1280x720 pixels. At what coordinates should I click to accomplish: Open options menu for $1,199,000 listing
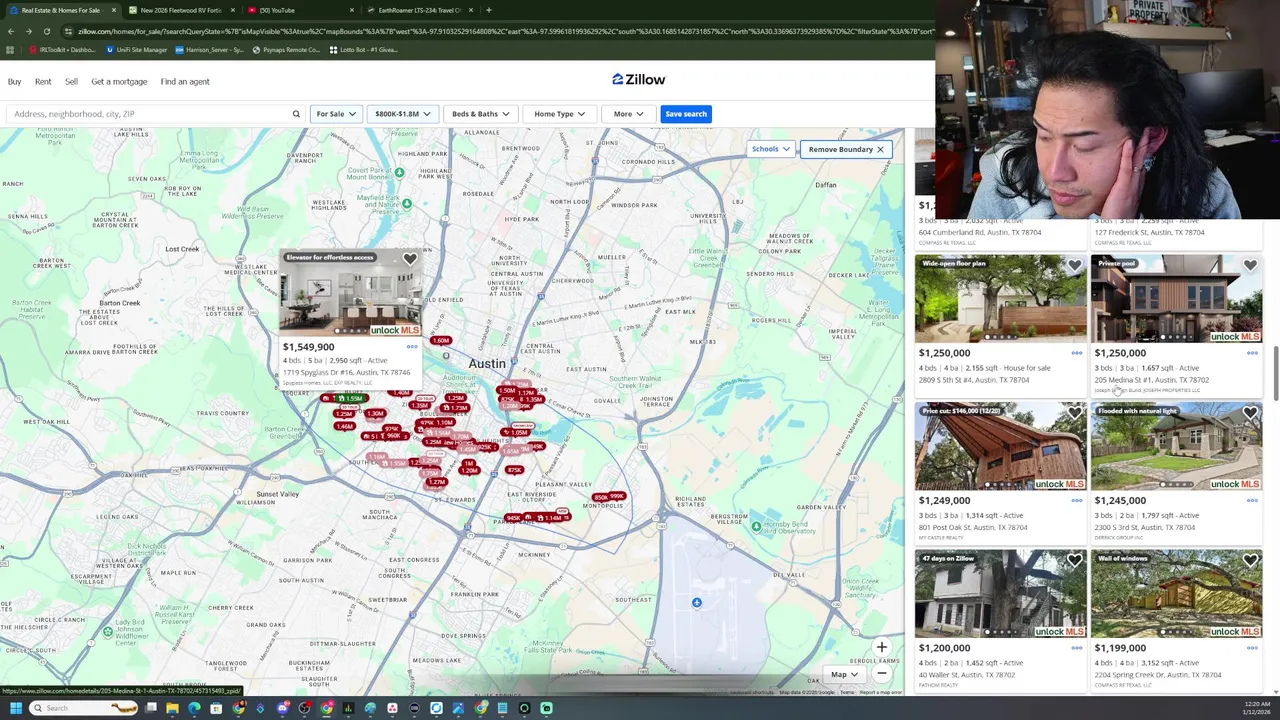(1252, 648)
